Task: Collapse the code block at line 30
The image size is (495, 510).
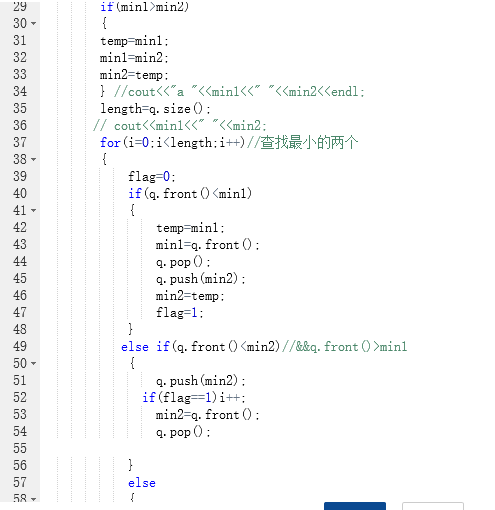Action: [x=33, y=24]
